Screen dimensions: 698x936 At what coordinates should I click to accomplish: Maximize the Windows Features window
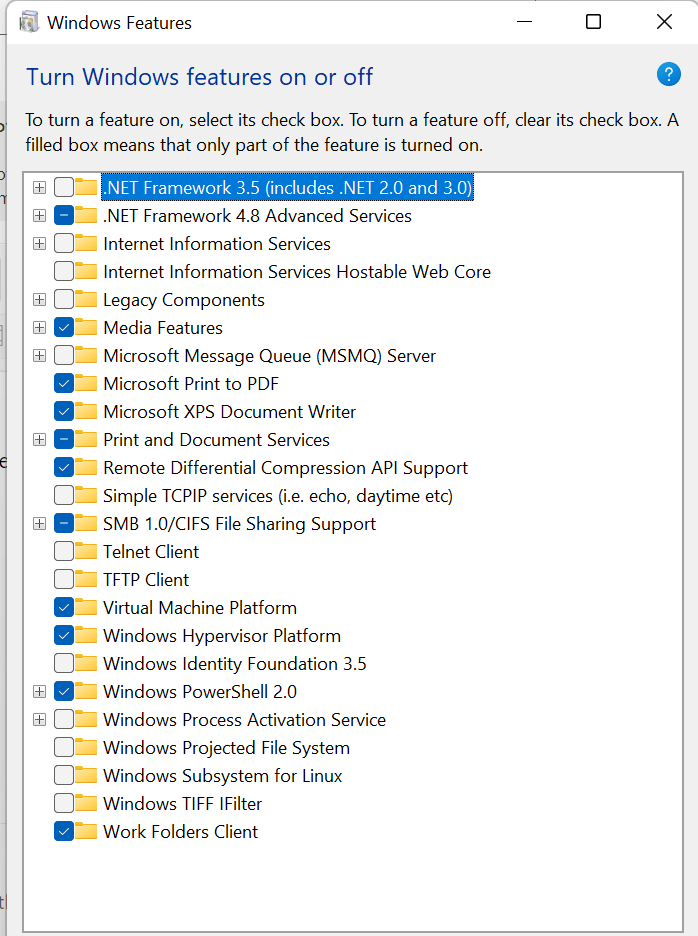(594, 22)
